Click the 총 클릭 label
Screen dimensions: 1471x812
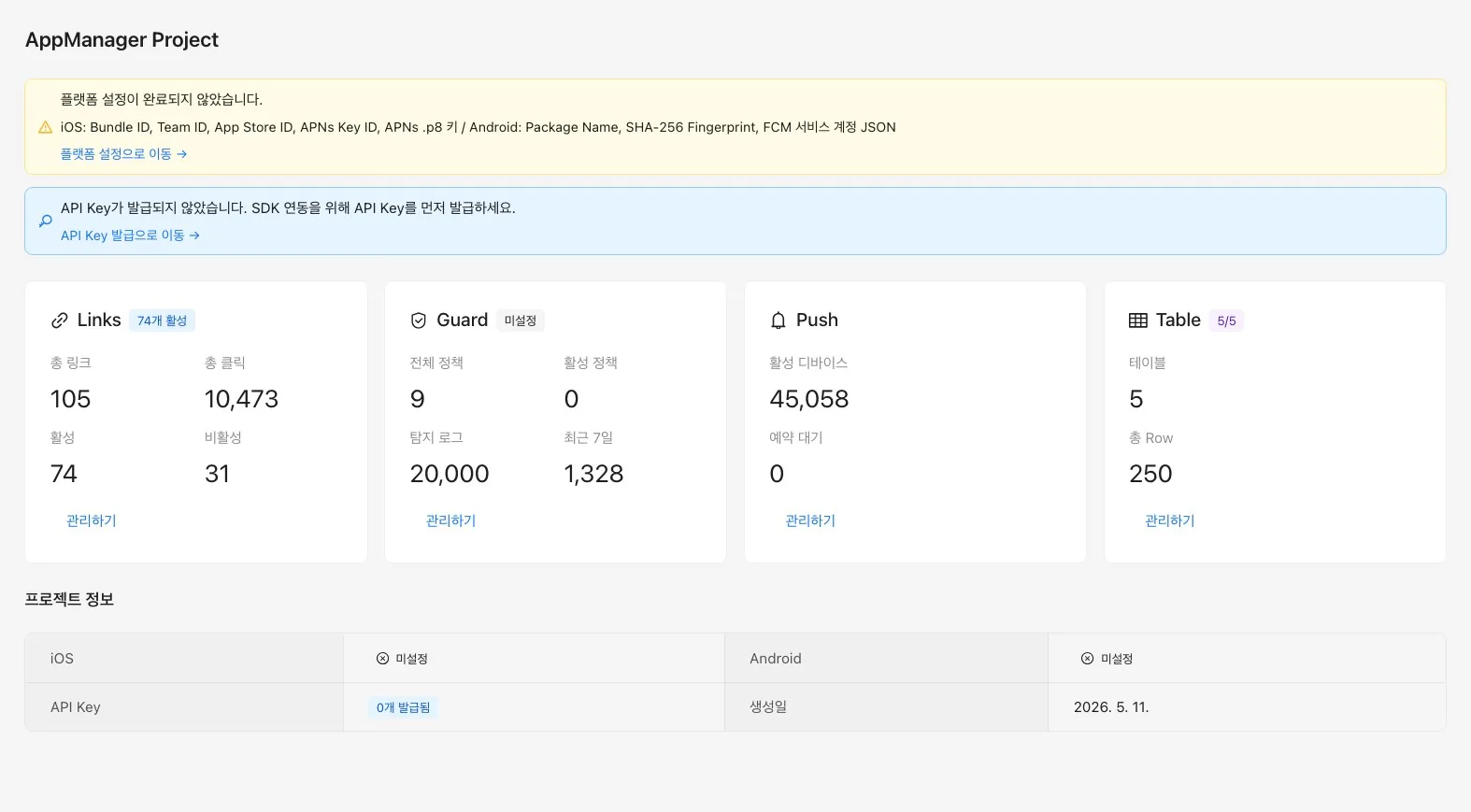coord(225,363)
